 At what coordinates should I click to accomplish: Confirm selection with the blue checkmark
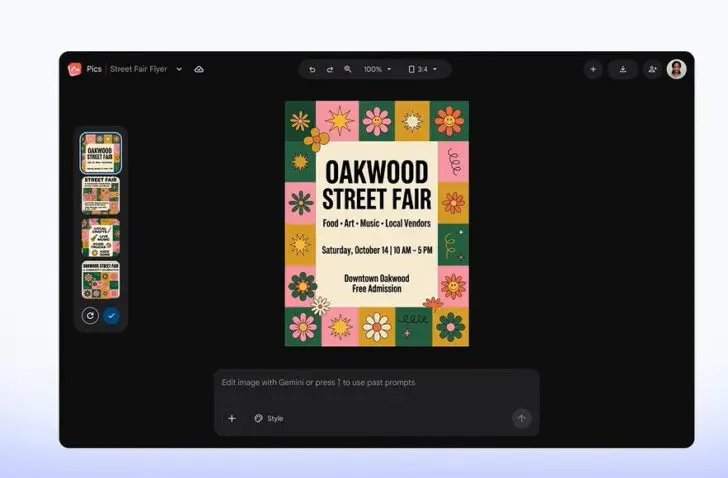(111, 316)
